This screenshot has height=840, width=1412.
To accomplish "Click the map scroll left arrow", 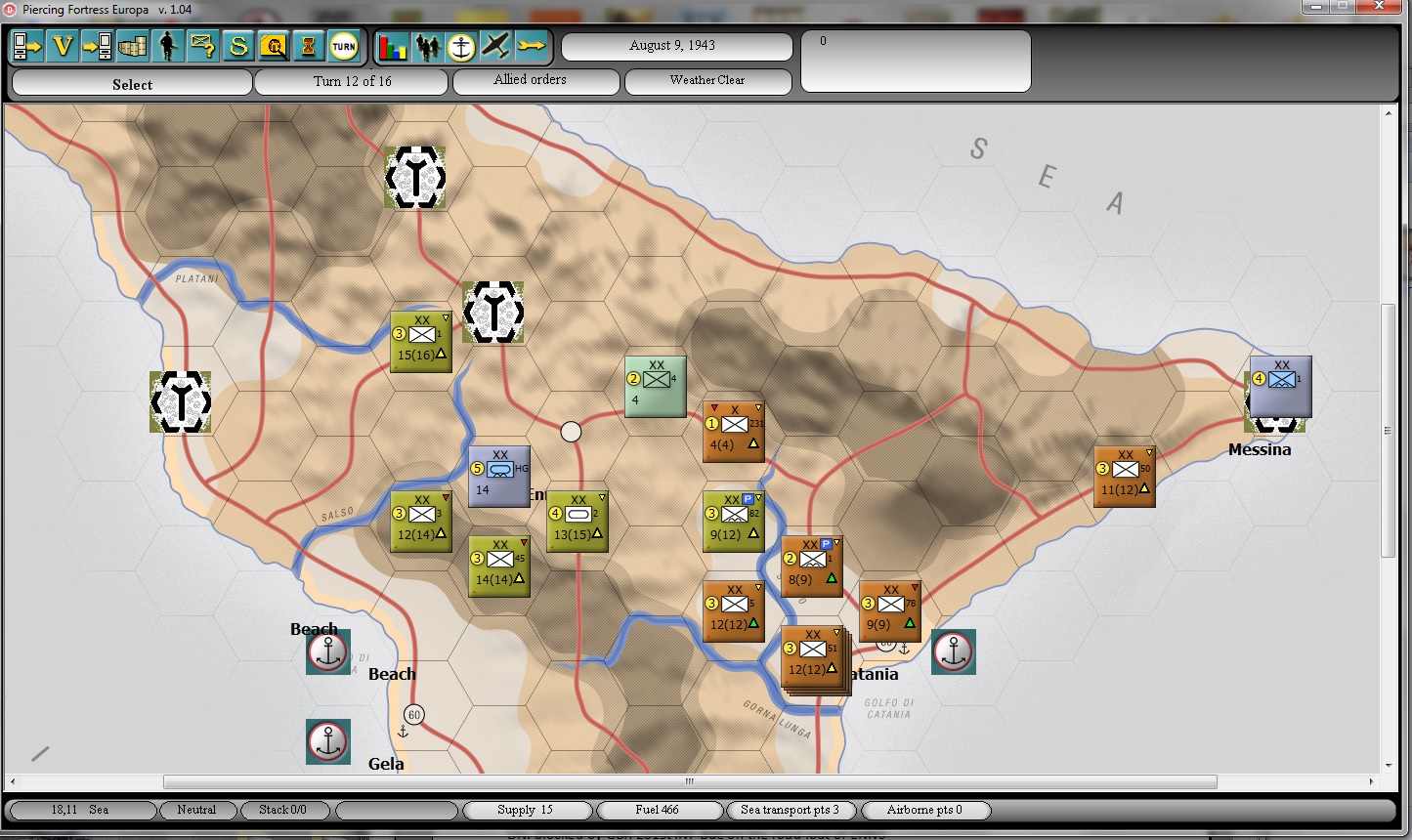I will click(x=13, y=781).
